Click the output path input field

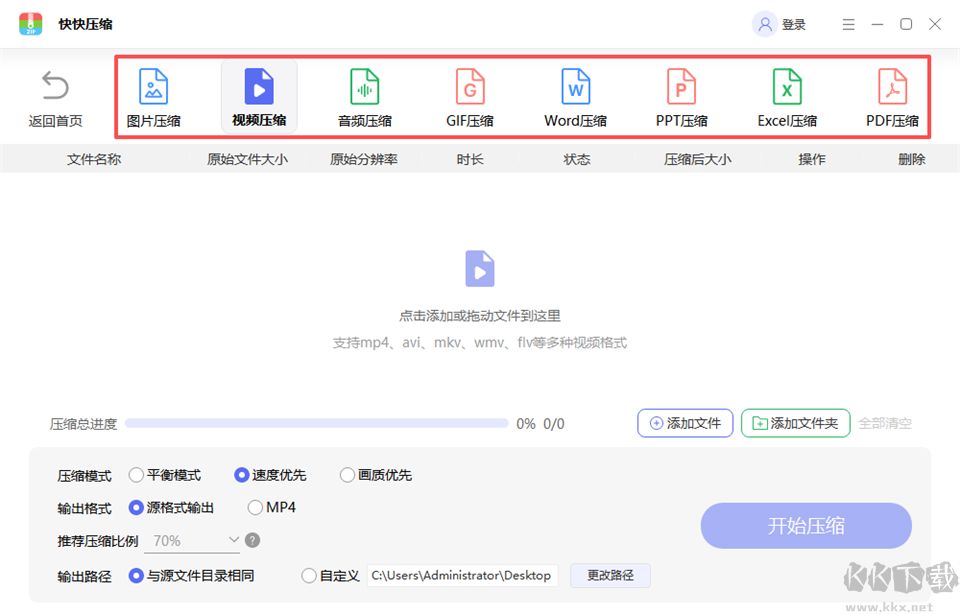point(462,575)
